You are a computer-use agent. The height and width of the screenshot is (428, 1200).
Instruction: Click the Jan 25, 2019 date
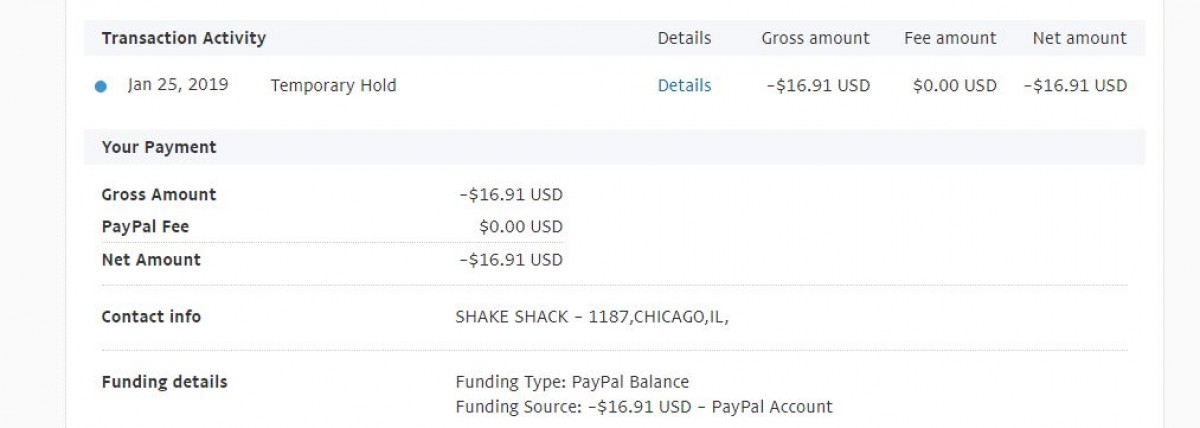(178, 85)
